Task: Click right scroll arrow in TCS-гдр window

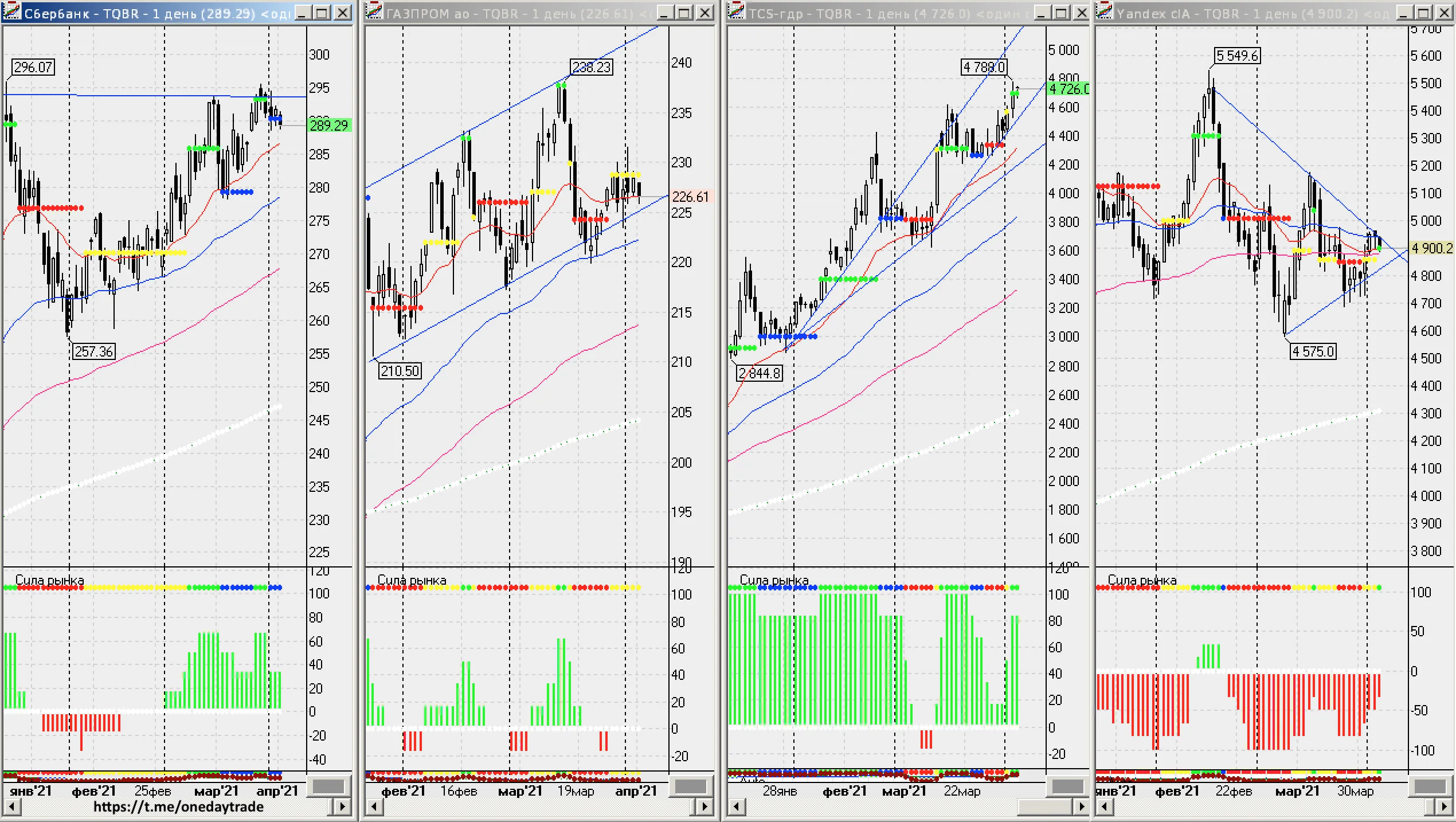Action: (x=1081, y=807)
